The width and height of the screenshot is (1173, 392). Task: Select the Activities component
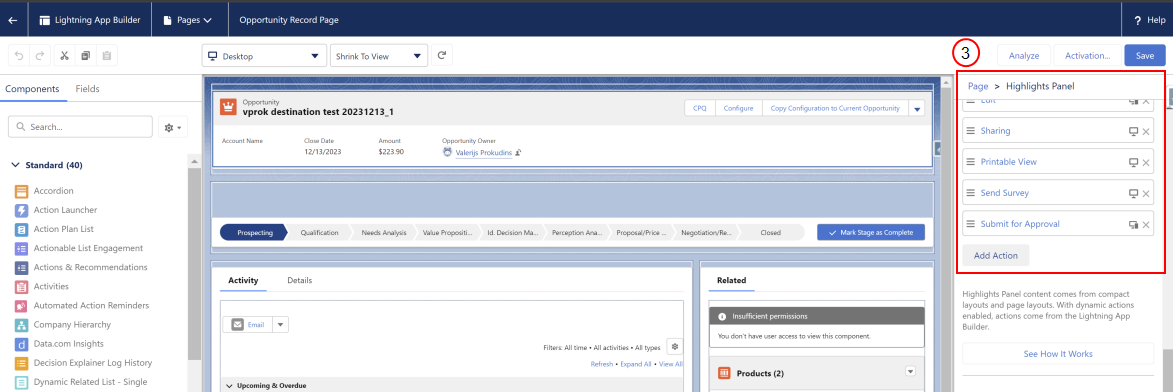point(42,287)
